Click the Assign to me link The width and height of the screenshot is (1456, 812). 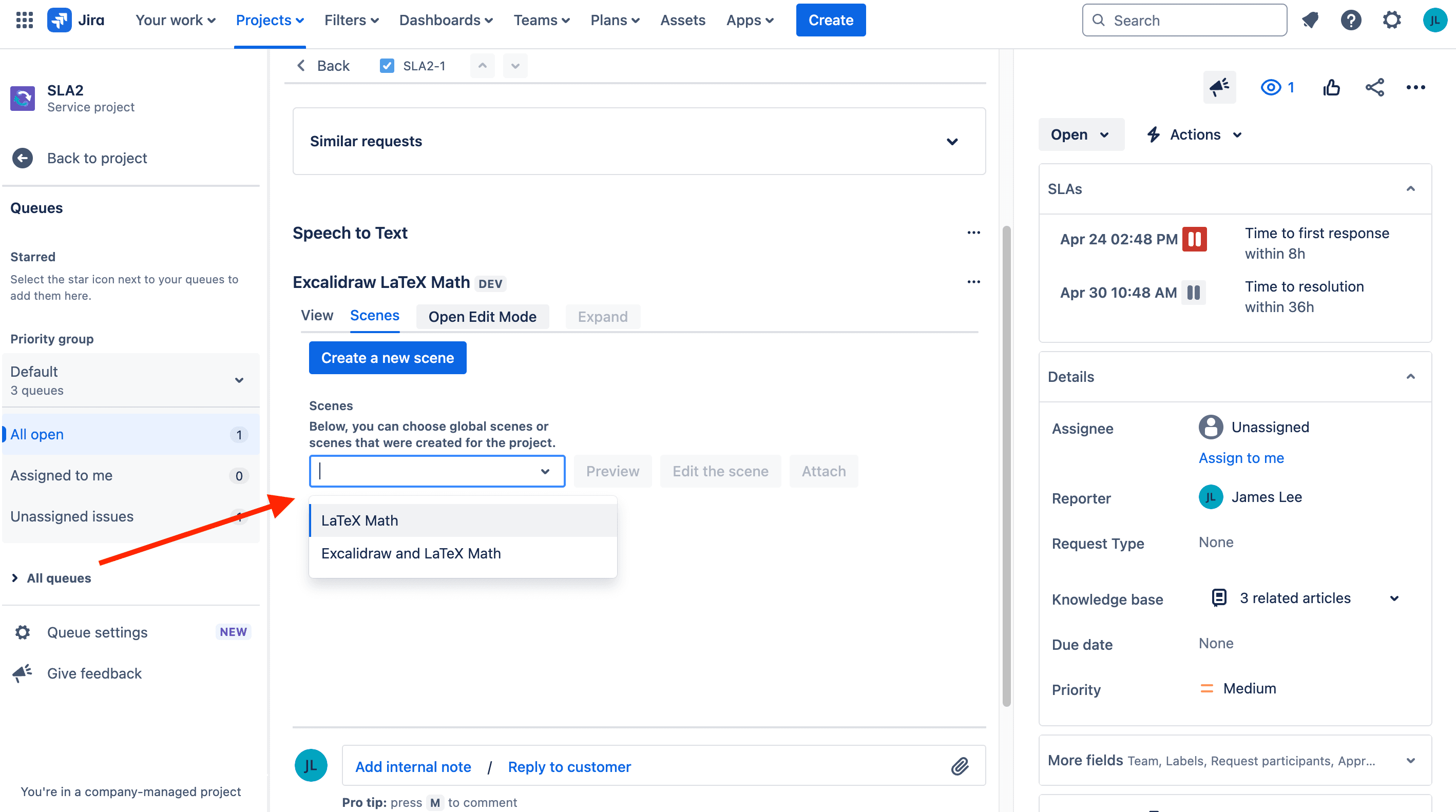(1241, 458)
